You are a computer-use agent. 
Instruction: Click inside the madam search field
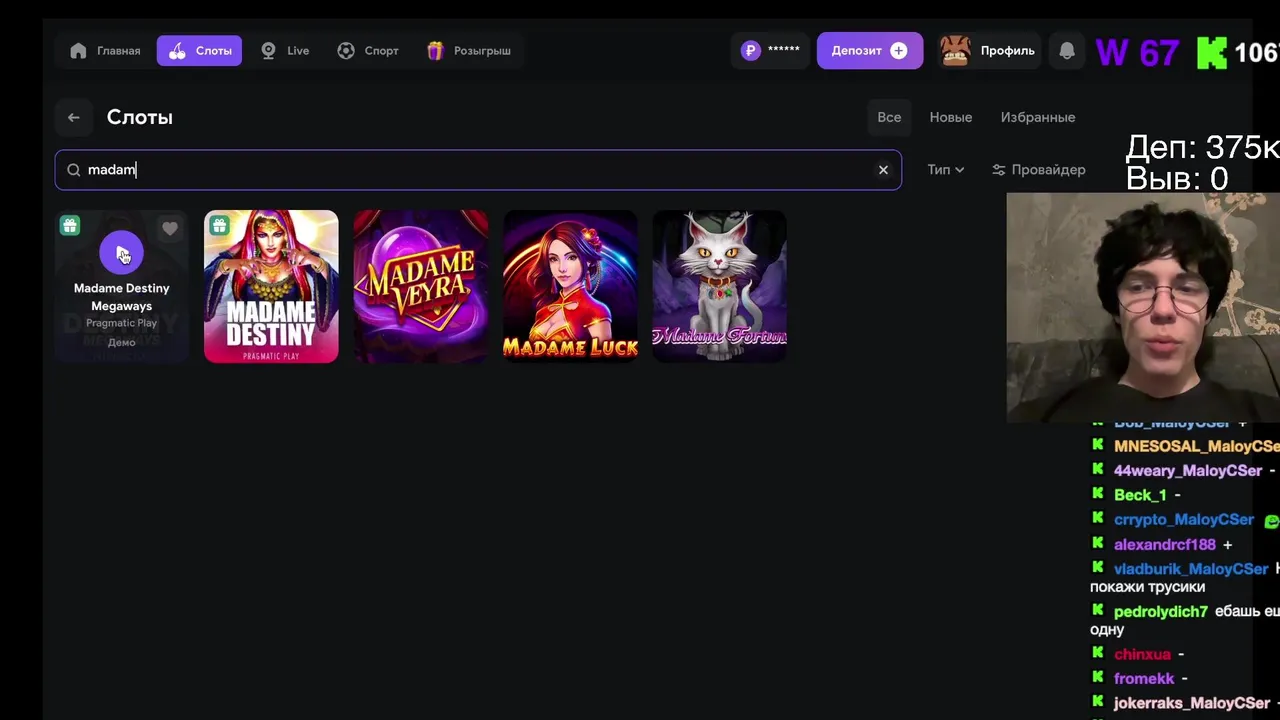coord(478,170)
